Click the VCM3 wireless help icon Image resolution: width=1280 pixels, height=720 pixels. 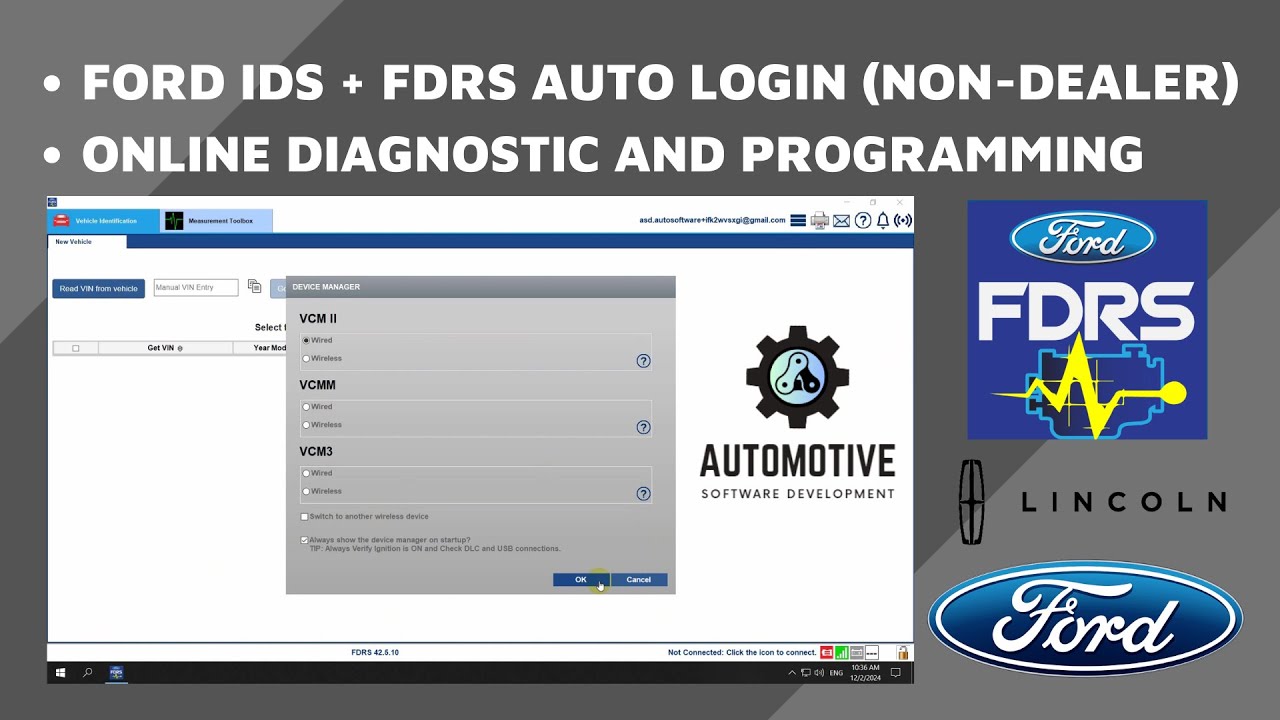click(643, 493)
